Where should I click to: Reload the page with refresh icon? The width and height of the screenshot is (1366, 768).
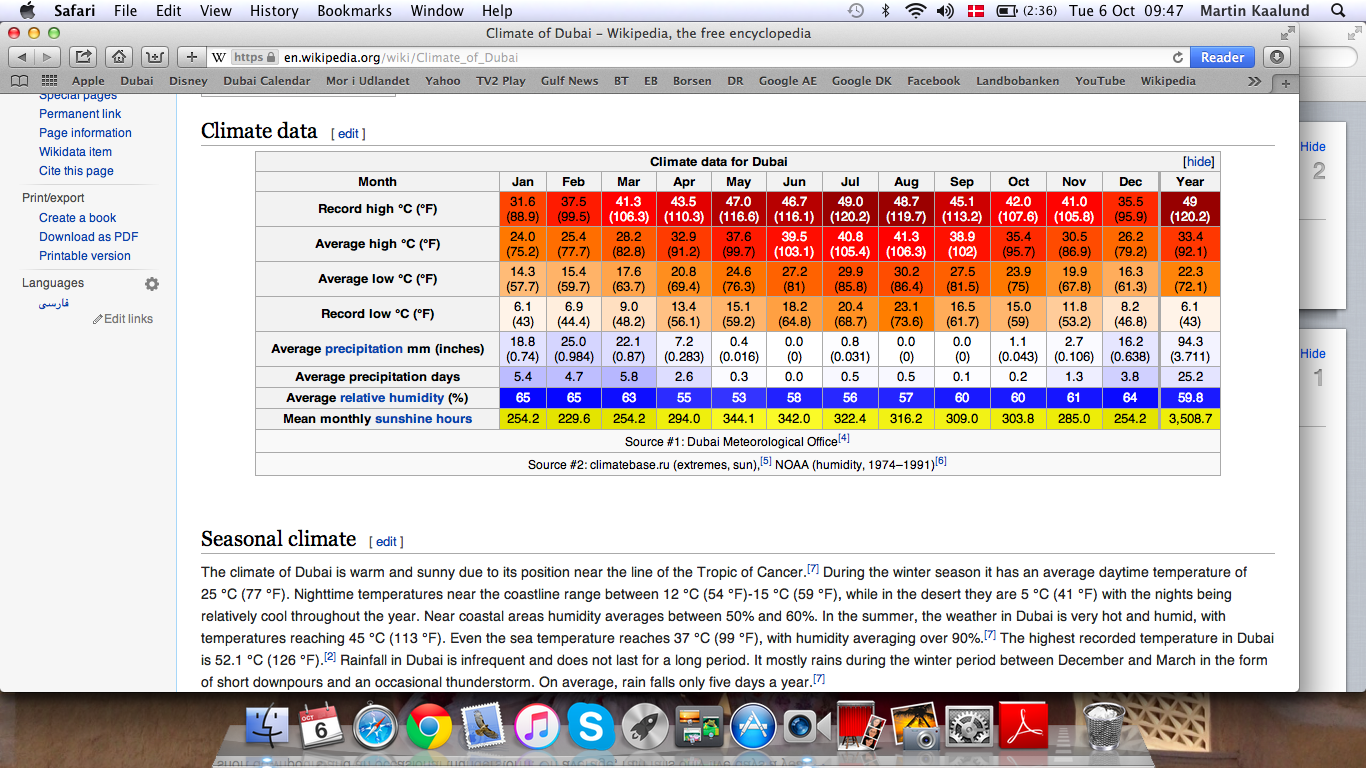coord(1178,57)
